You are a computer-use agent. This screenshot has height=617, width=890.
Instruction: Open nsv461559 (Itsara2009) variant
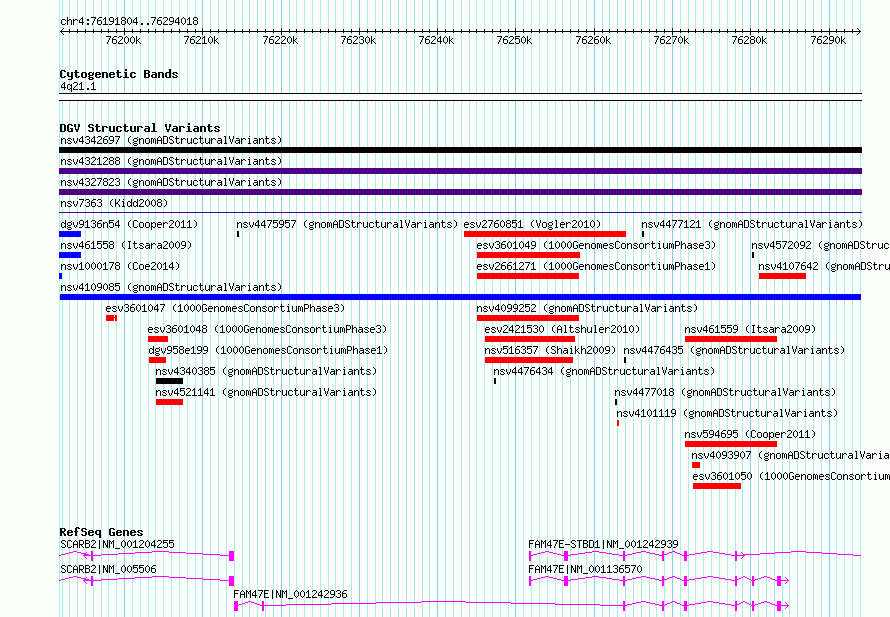coord(750,329)
